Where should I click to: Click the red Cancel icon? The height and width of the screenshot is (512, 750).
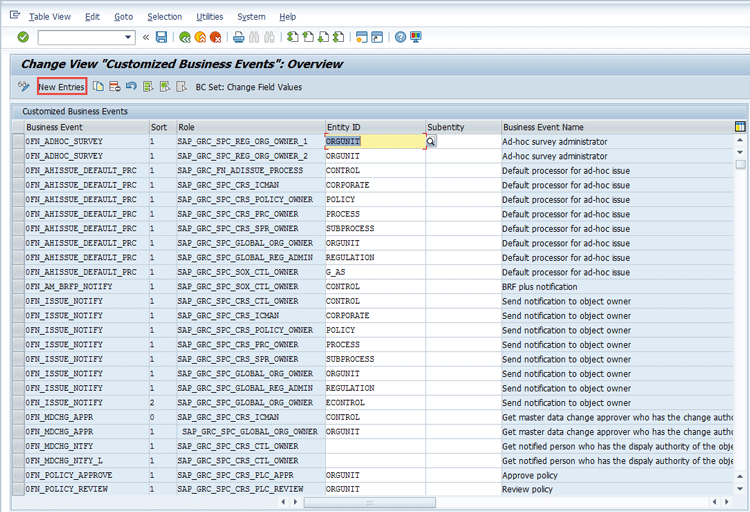click(215, 37)
